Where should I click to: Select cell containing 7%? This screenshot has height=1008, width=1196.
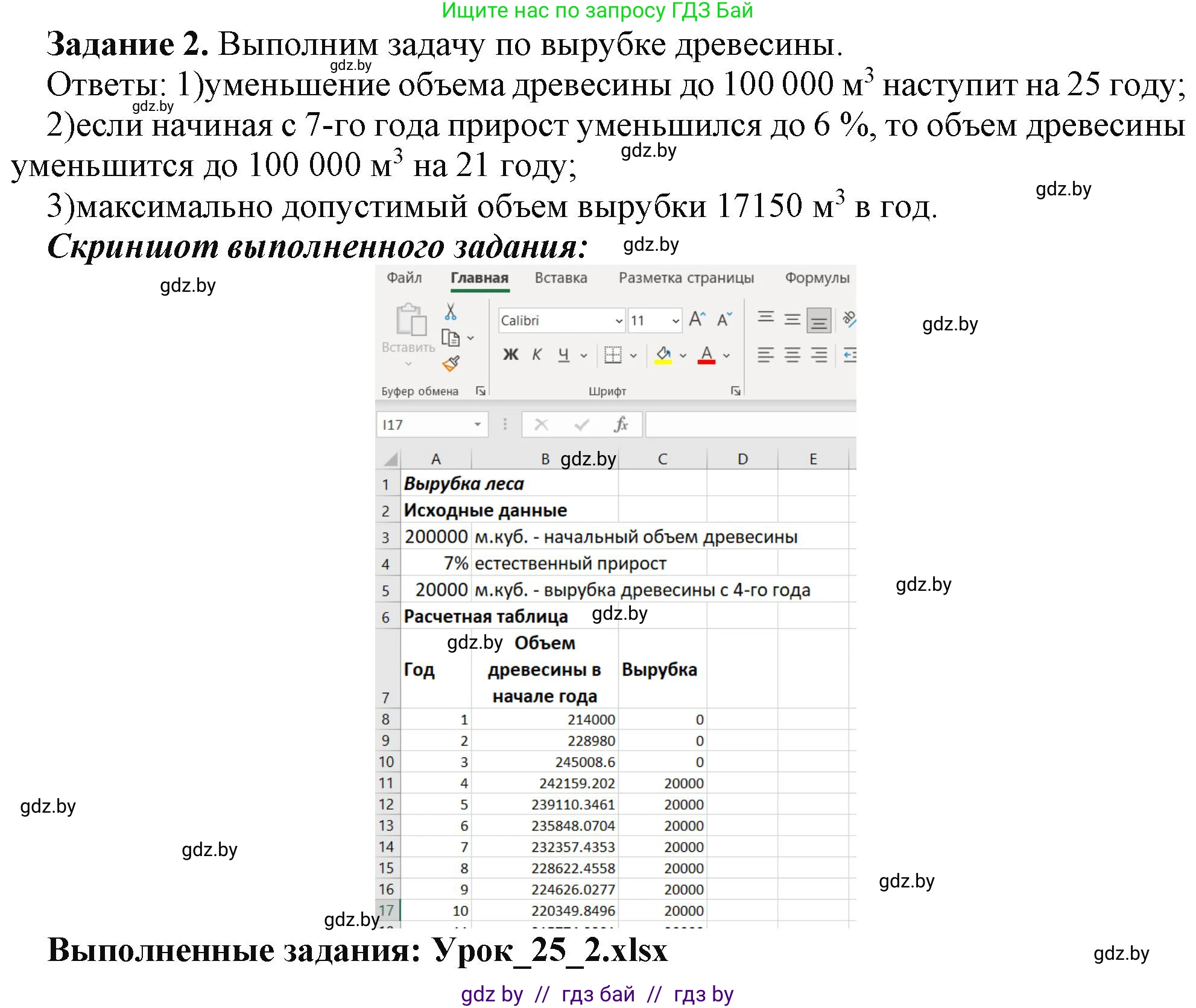pos(436,563)
